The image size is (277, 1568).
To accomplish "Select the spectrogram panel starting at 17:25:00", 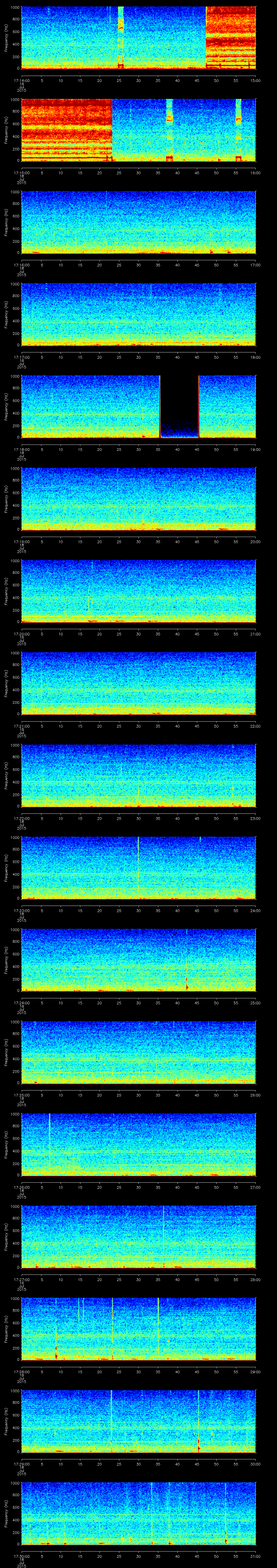I will pos(138,1052).
